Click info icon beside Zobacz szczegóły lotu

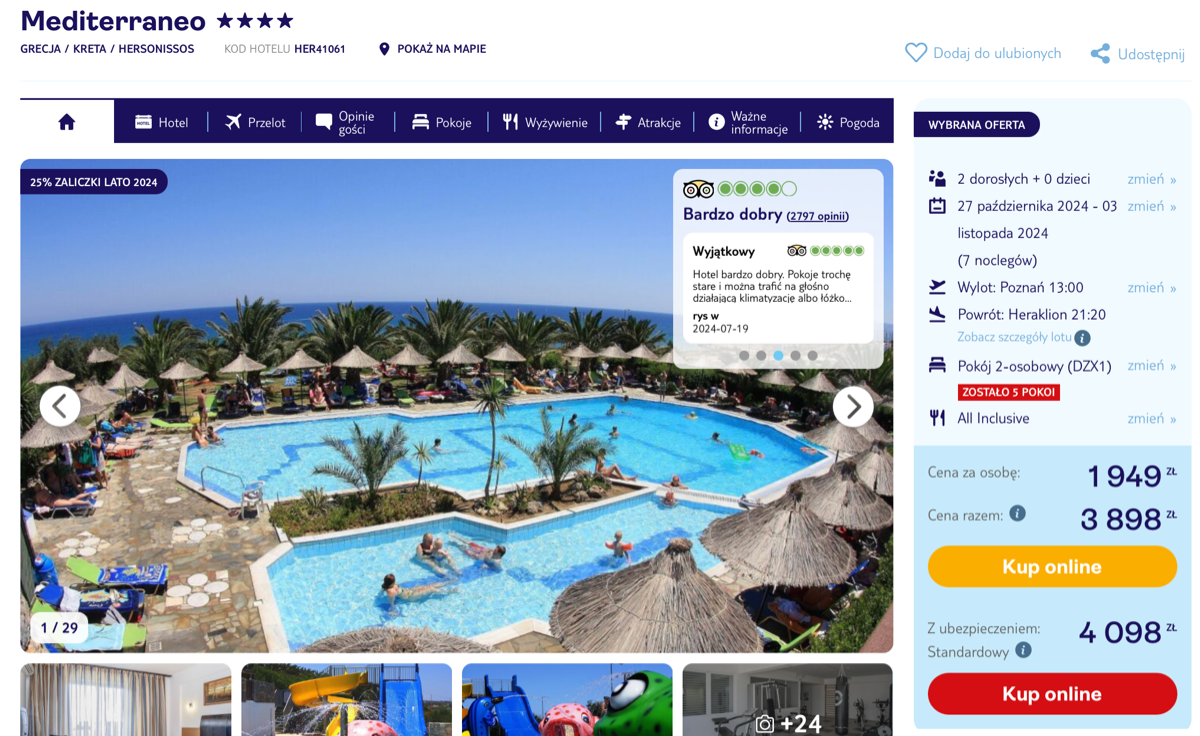(x=1082, y=338)
